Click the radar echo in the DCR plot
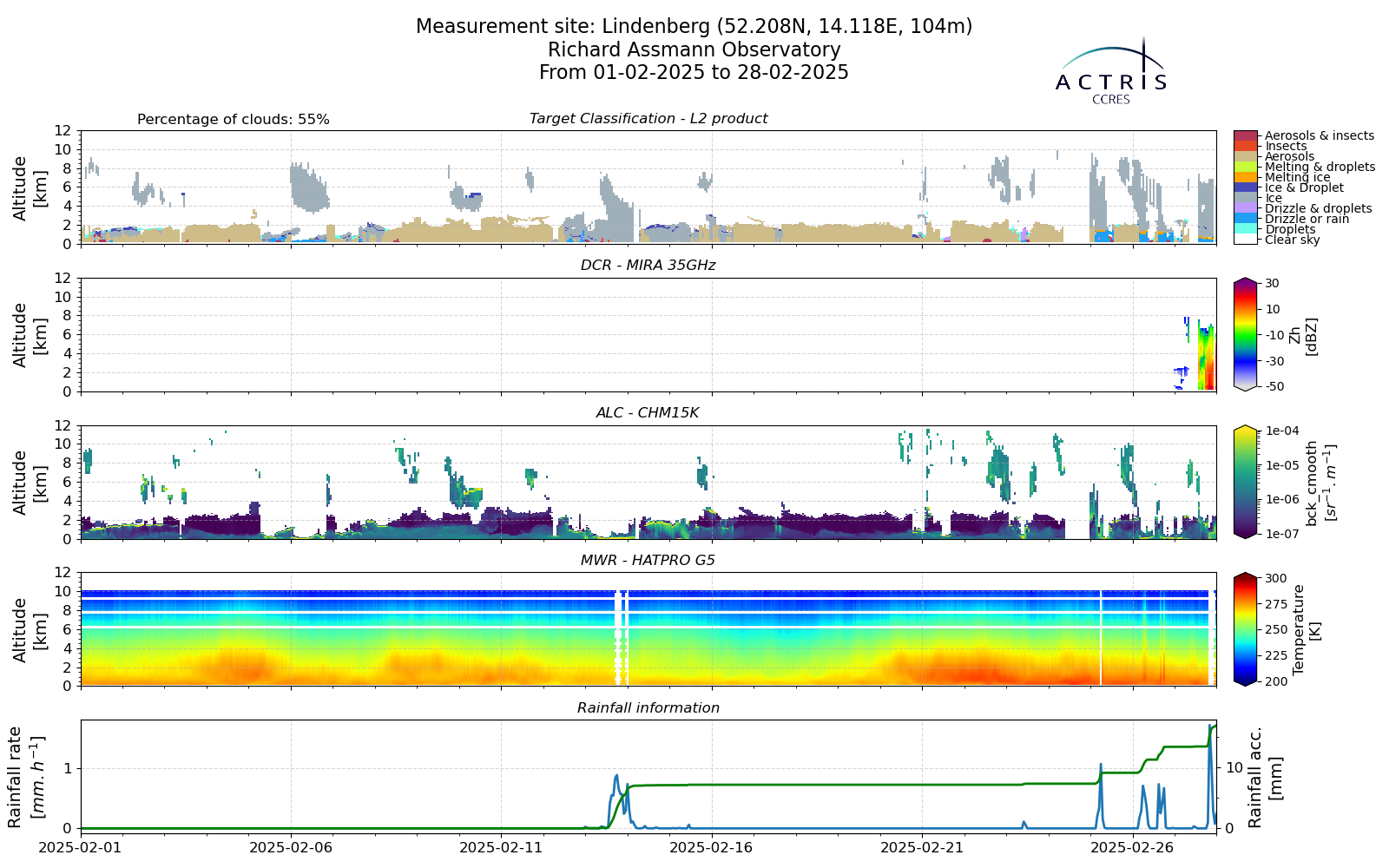The width and height of the screenshot is (1389, 868). (x=1206, y=356)
